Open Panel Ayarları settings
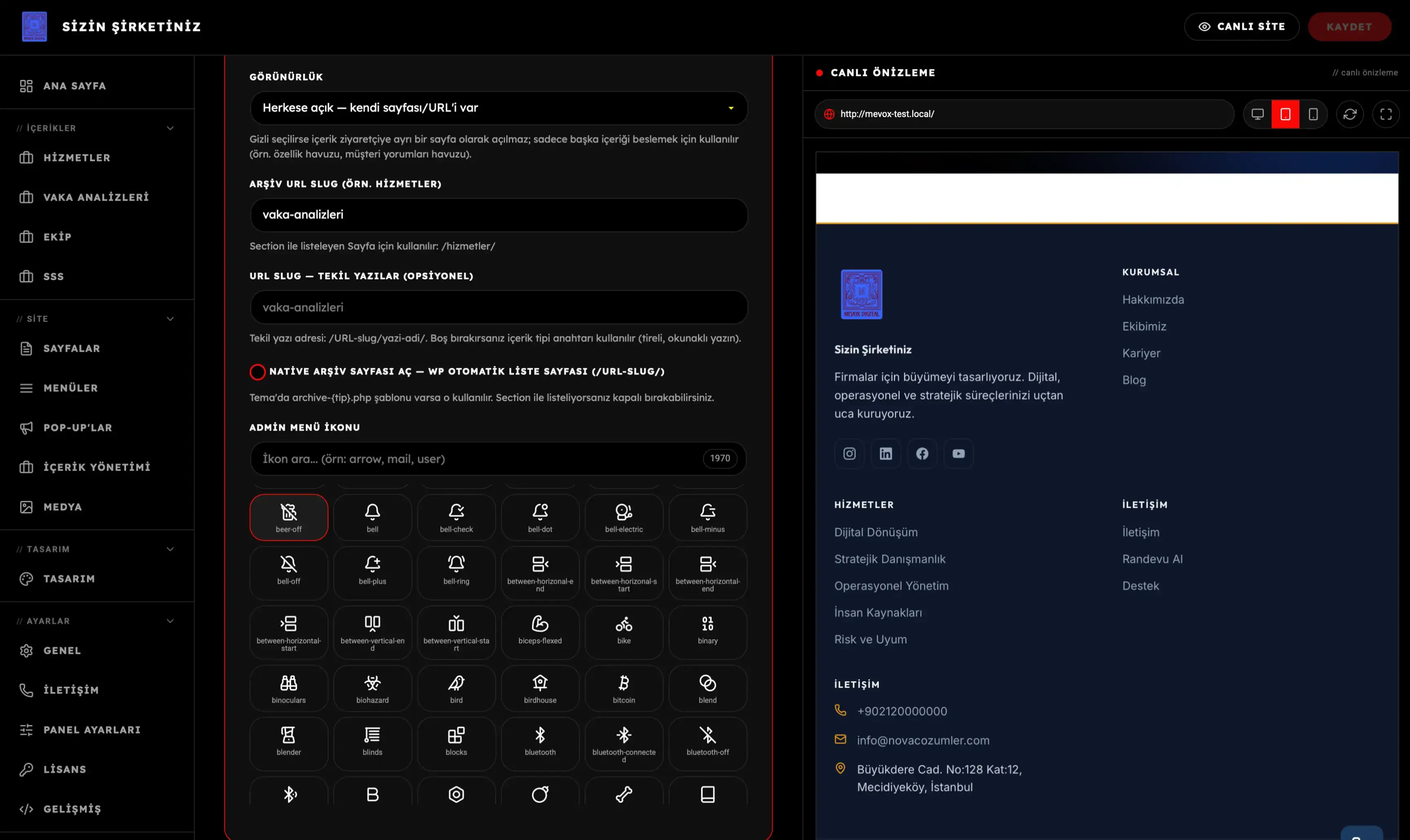This screenshot has width=1410, height=840. [97, 729]
